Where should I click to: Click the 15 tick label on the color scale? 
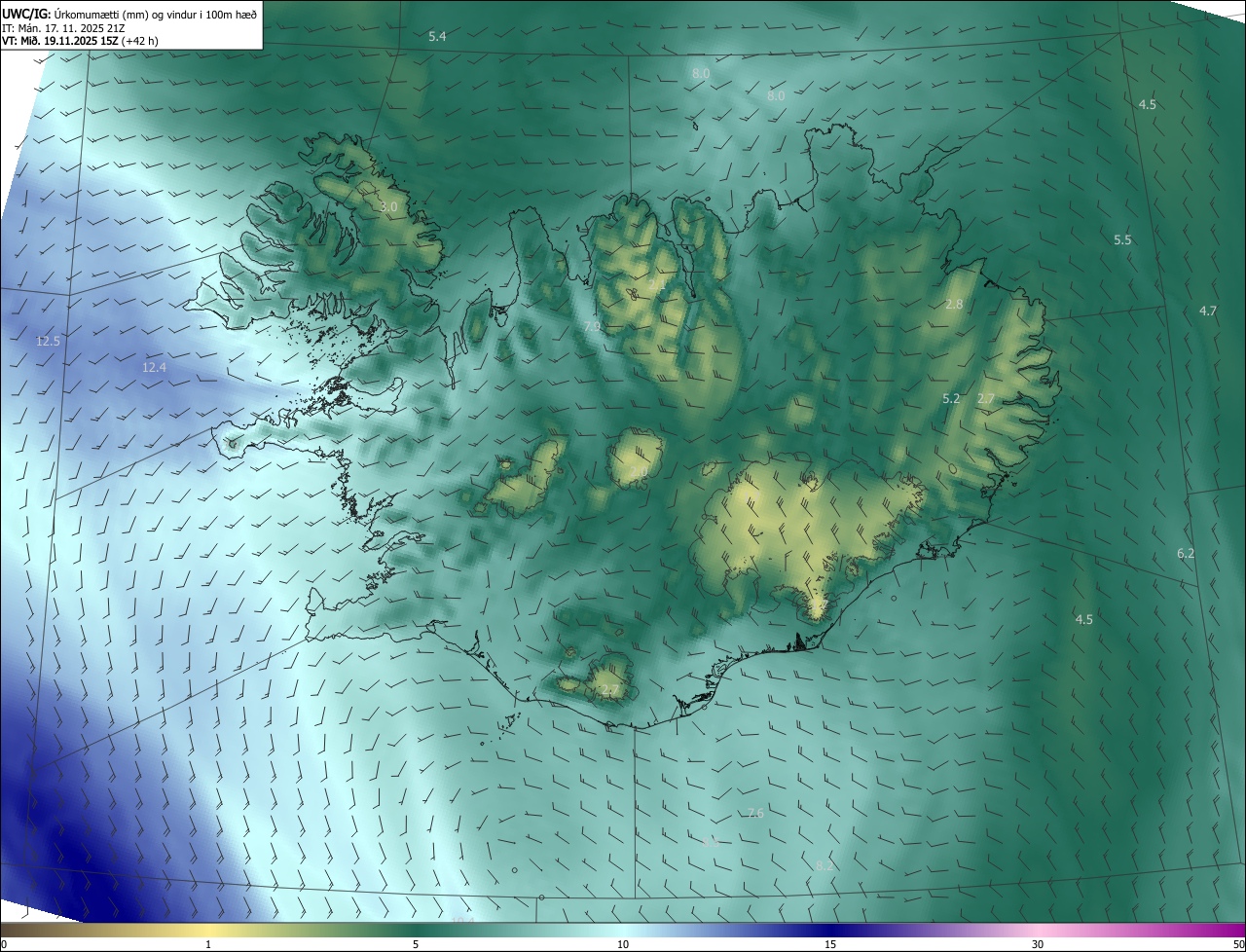click(830, 945)
